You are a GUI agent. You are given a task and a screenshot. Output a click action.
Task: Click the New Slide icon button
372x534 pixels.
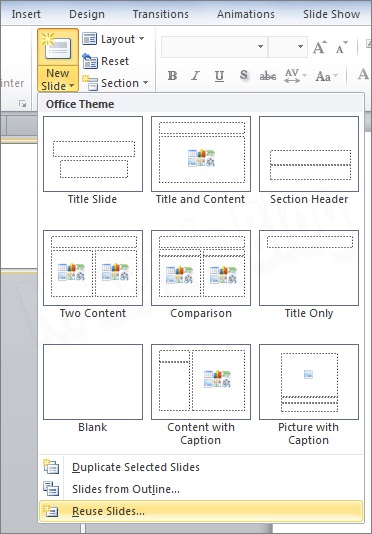point(58,47)
